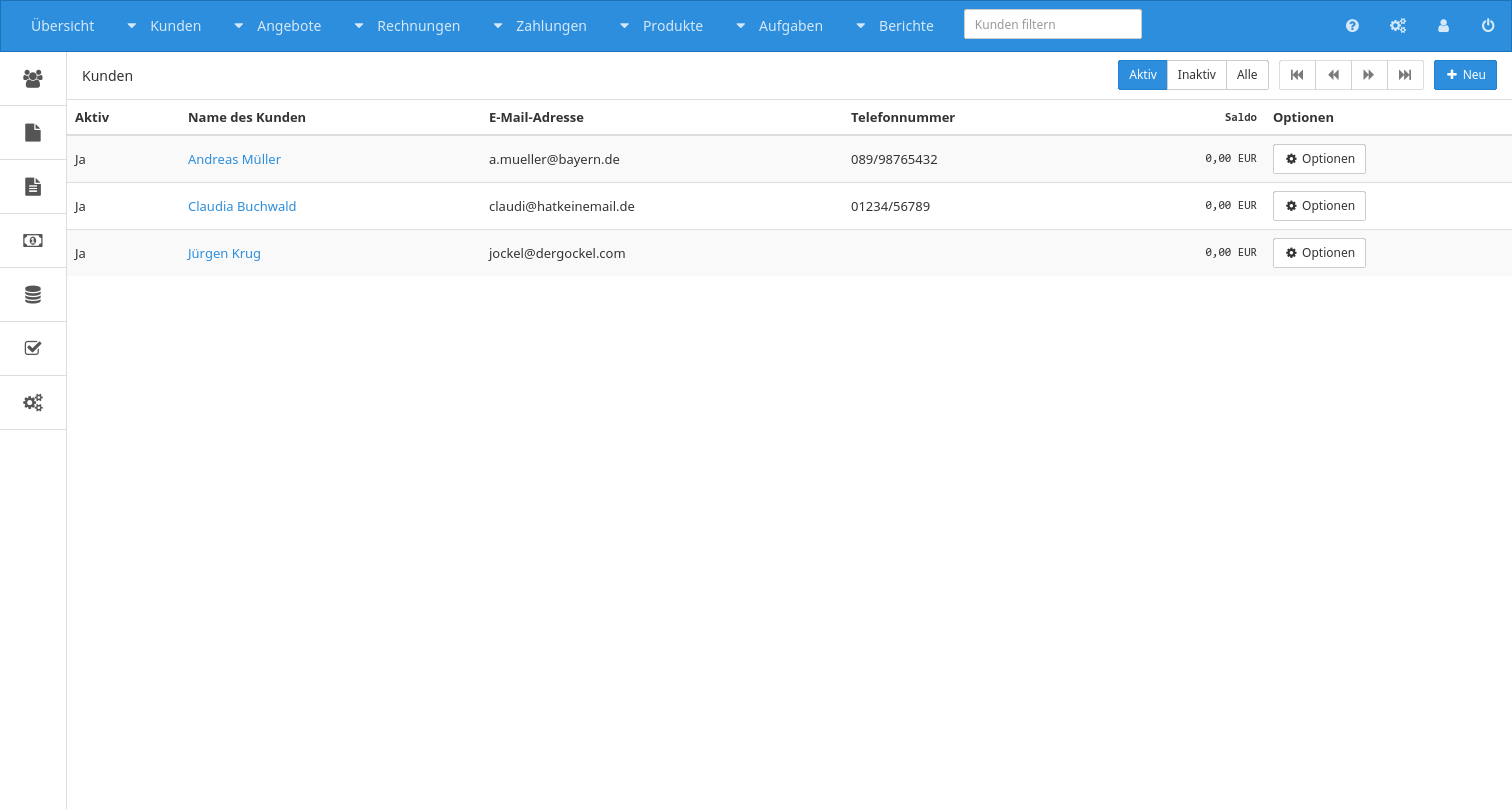The height and width of the screenshot is (809, 1512).
Task: Expand the Zahlungen dropdown menu
Action: [x=540, y=26]
